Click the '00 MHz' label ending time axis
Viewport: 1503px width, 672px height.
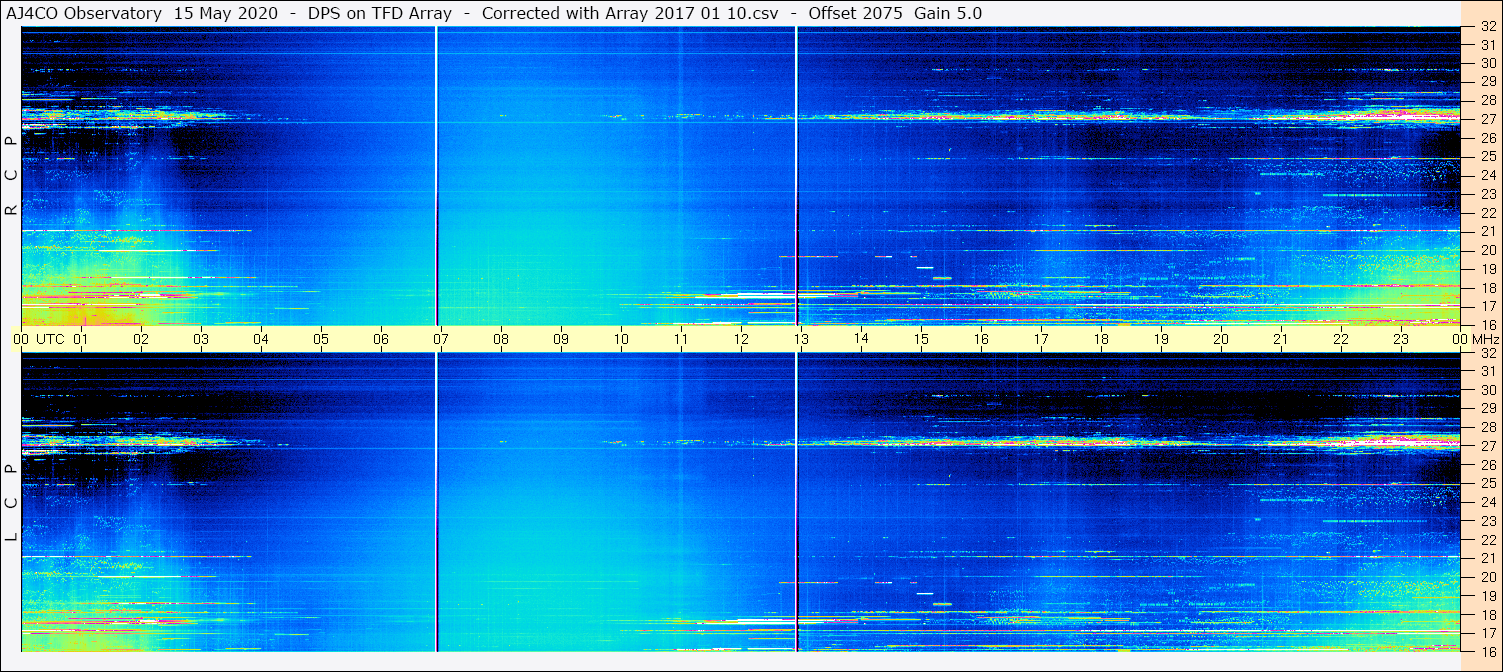point(1474,339)
